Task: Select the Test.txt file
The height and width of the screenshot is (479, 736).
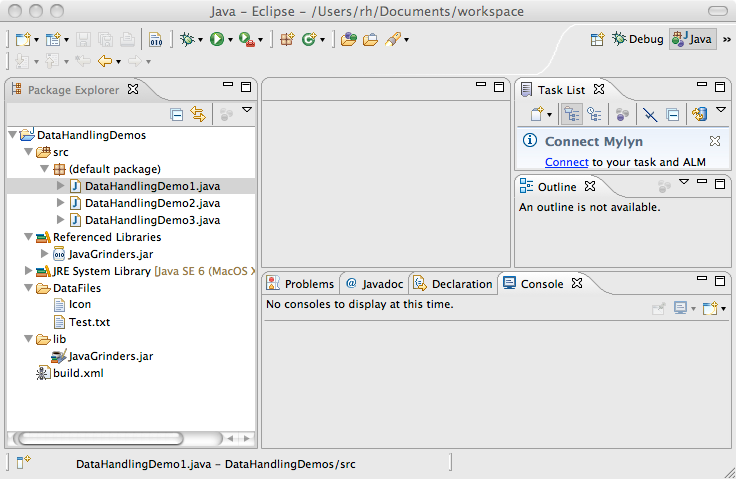Action: click(89, 322)
